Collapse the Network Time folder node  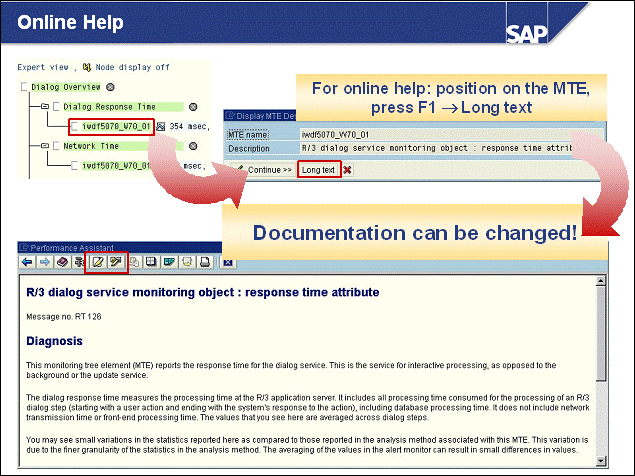(43, 145)
